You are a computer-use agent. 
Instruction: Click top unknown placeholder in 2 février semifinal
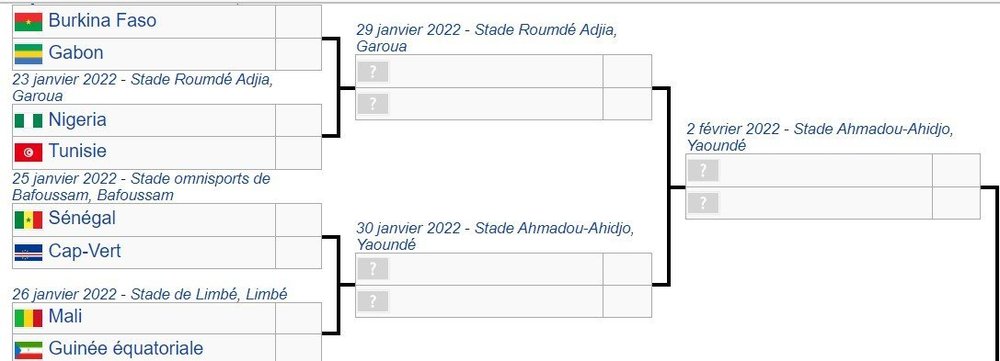pos(703,170)
